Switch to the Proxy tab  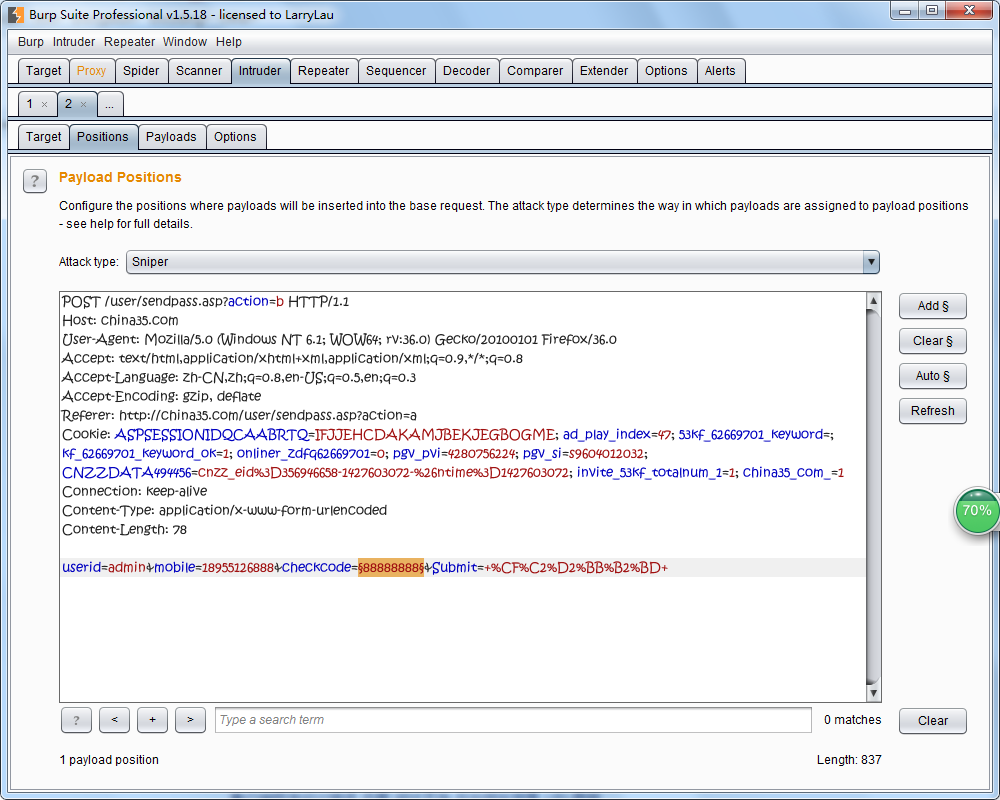pos(91,71)
